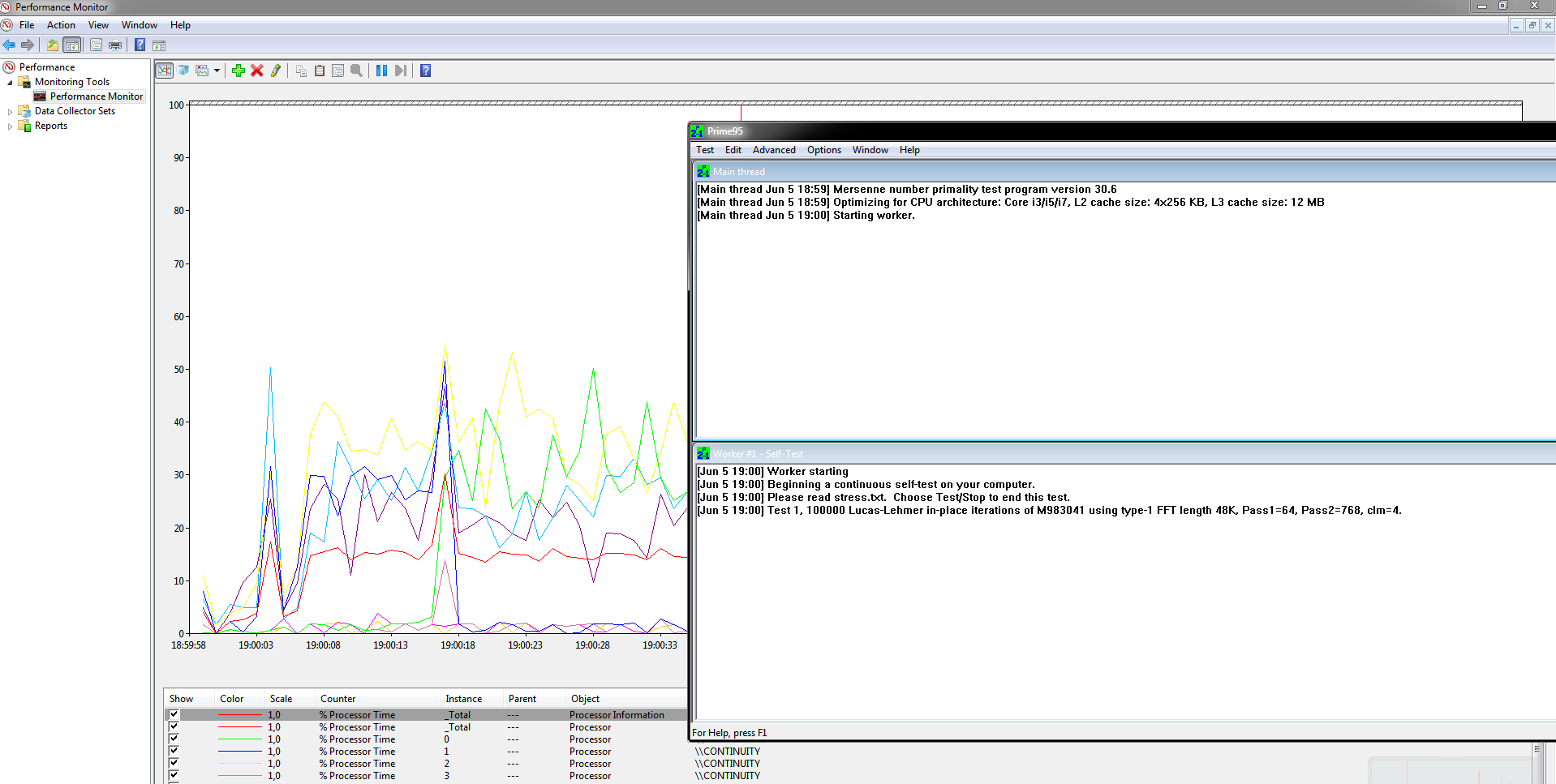Open the Change Graph Type dropdown arrow
This screenshot has height=784, width=1556.
[x=217, y=71]
